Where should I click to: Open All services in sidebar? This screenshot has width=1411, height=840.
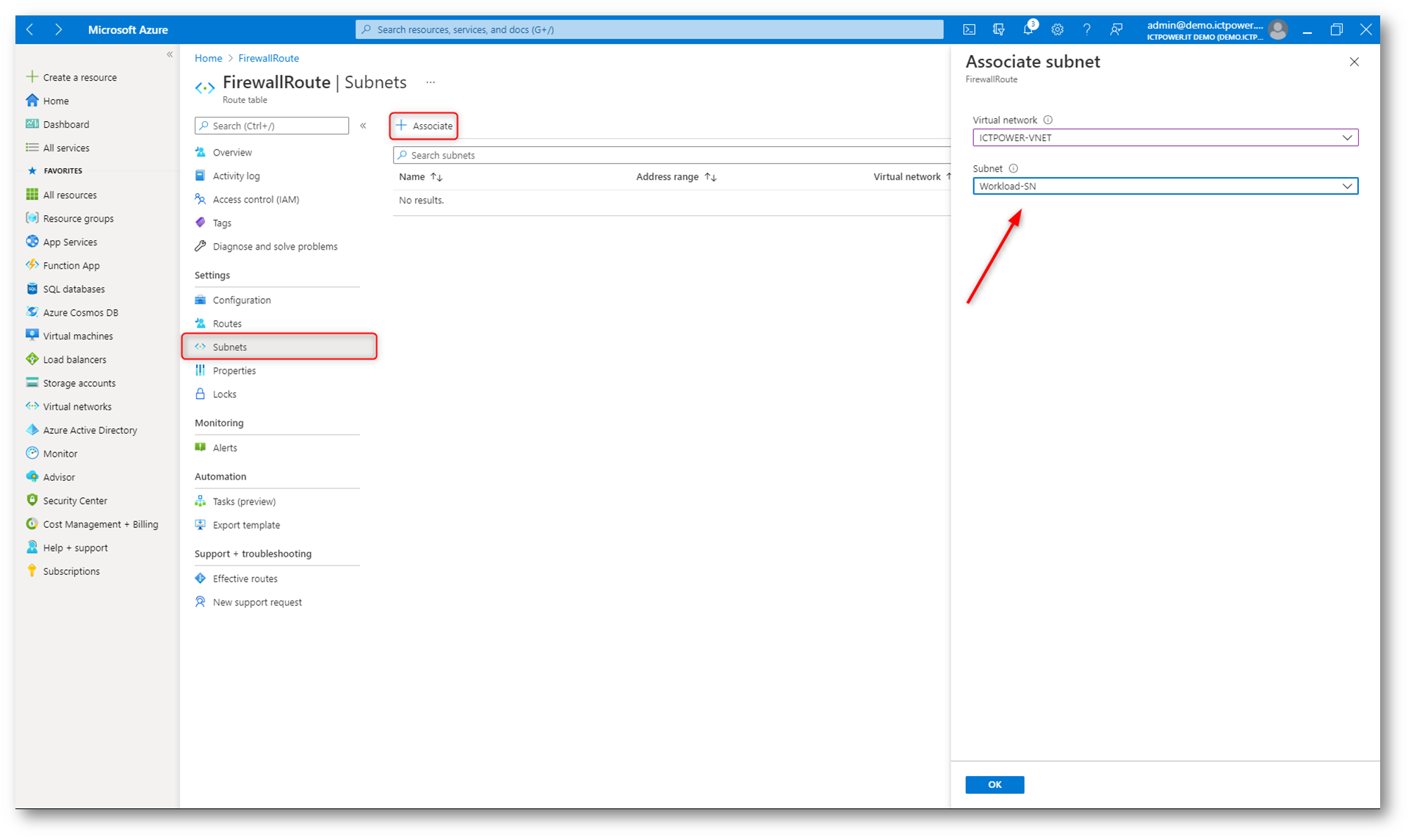click(x=66, y=148)
